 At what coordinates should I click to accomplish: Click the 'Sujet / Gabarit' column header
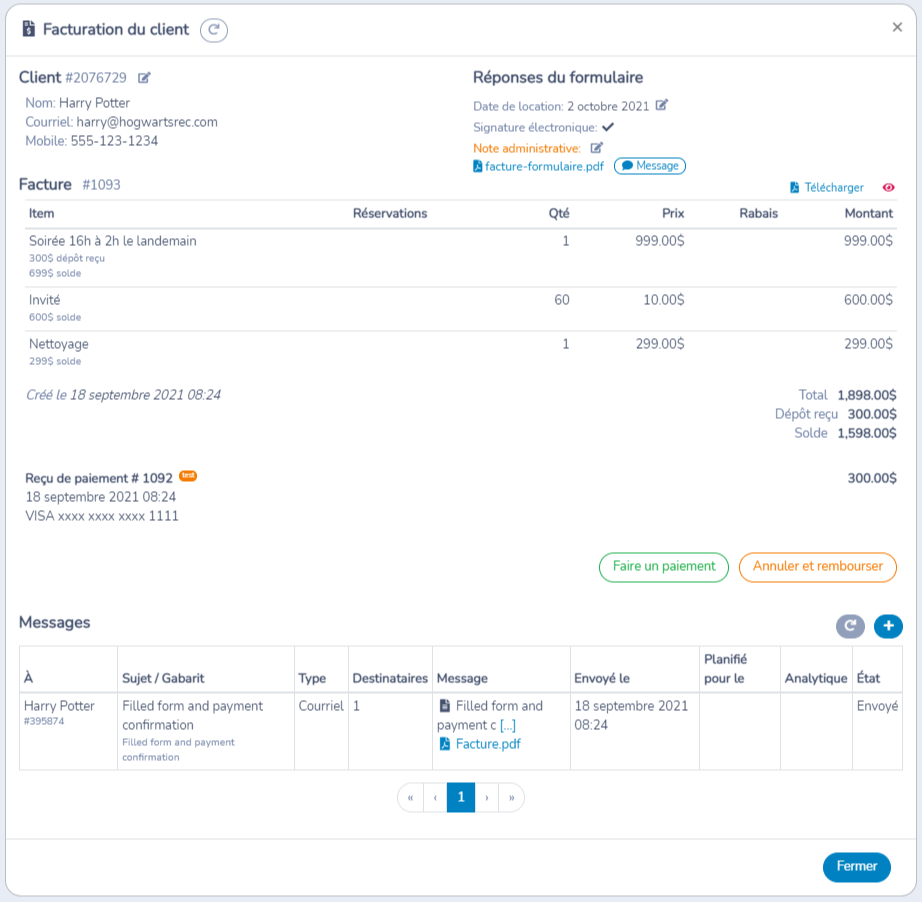pyautogui.click(x=163, y=678)
